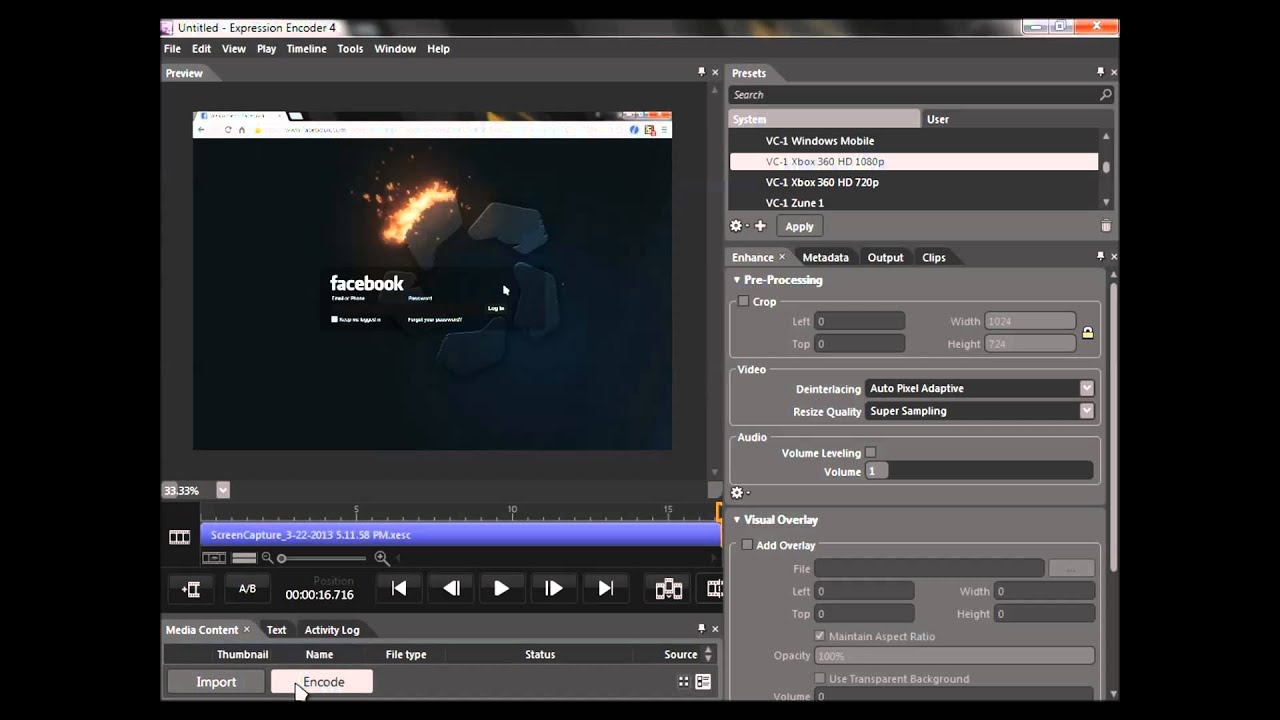Viewport: 1280px width, 720px height.
Task: Open the Timeline menu
Action: (x=306, y=48)
